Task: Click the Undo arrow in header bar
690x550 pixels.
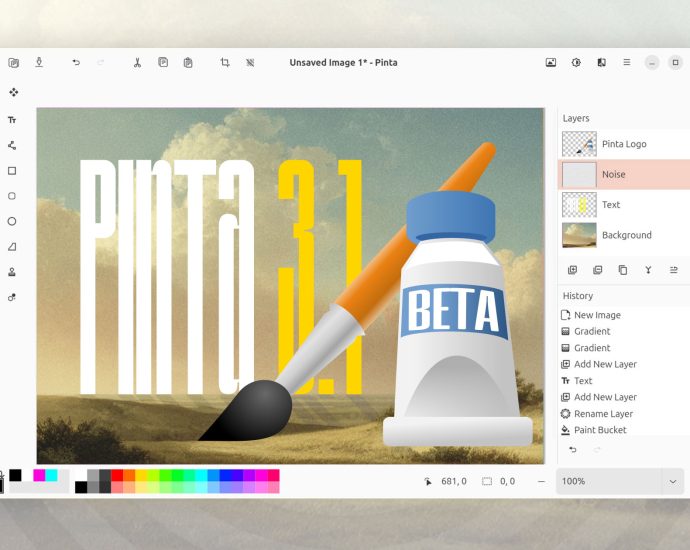Action: [x=76, y=63]
